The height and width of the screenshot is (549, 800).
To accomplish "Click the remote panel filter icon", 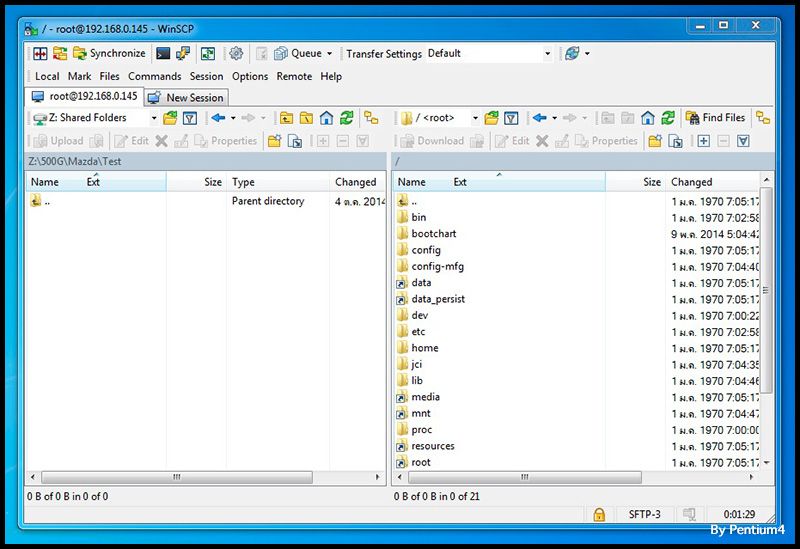I will 511,118.
